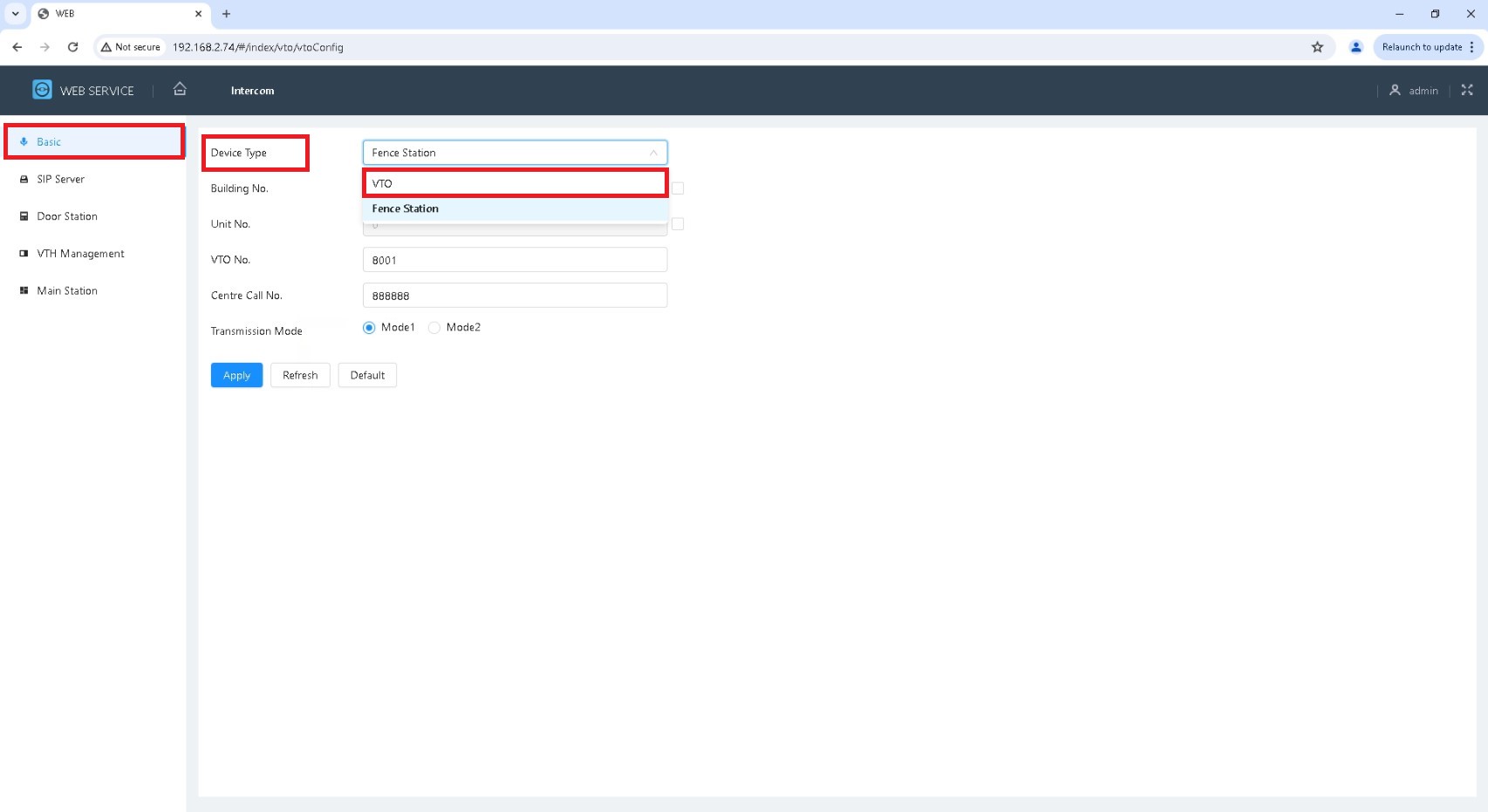This screenshot has height=812, width=1488.
Task: Choose Fence Station from the list
Action: pyautogui.click(x=515, y=208)
